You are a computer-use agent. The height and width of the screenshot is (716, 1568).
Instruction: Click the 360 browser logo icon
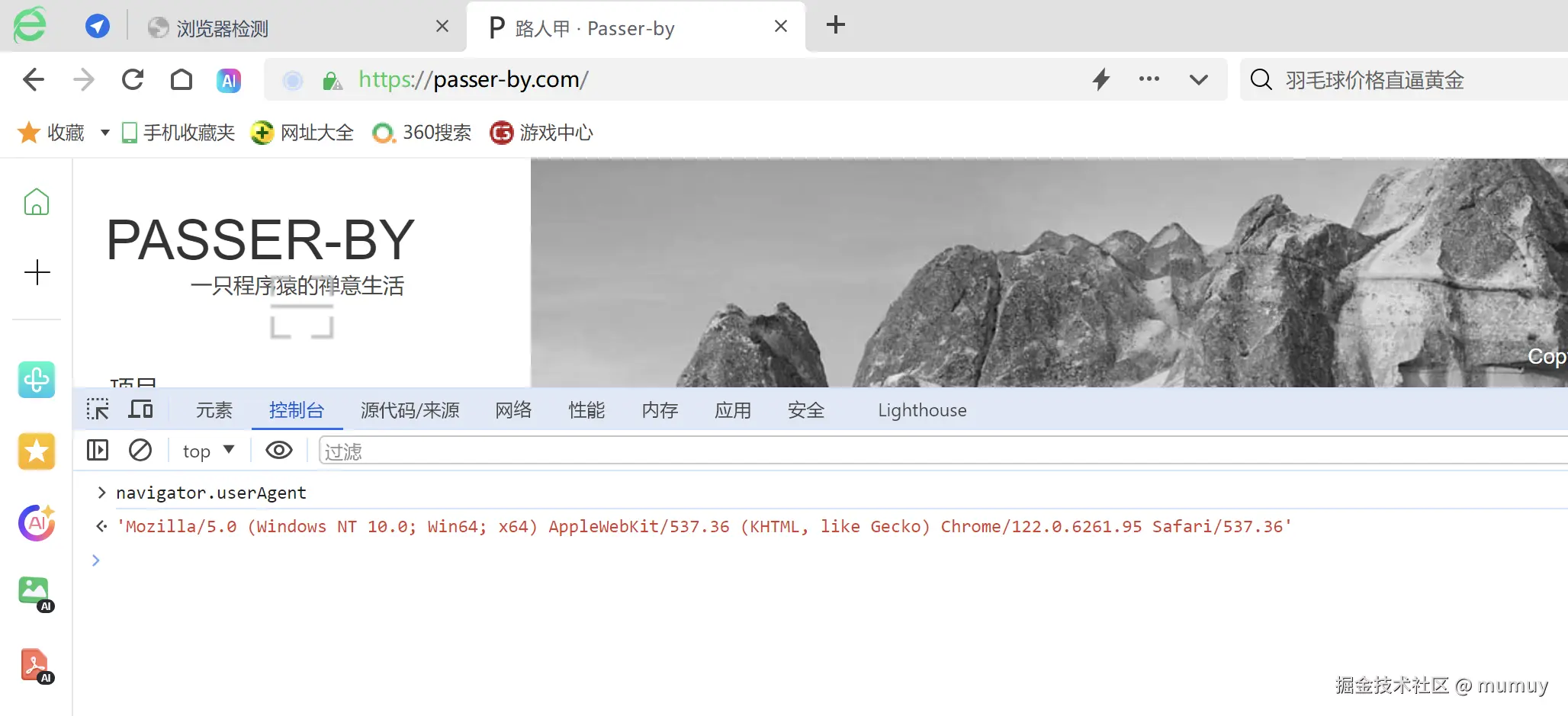pyautogui.click(x=30, y=24)
